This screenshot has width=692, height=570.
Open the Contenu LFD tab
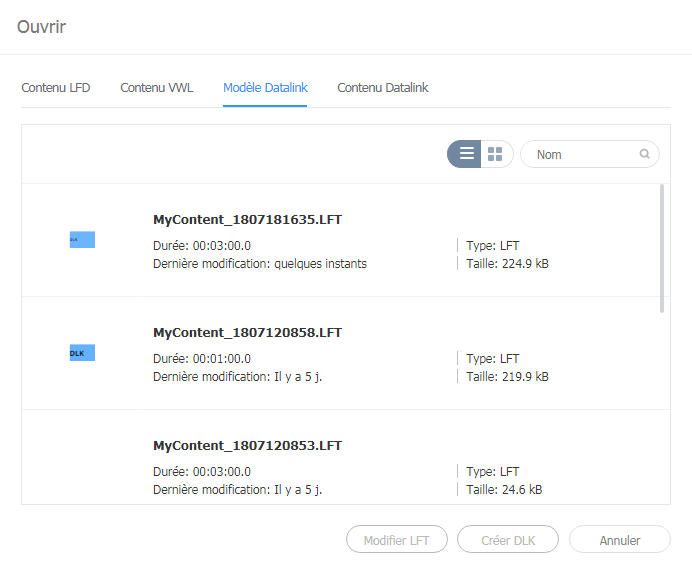click(x=56, y=88)
